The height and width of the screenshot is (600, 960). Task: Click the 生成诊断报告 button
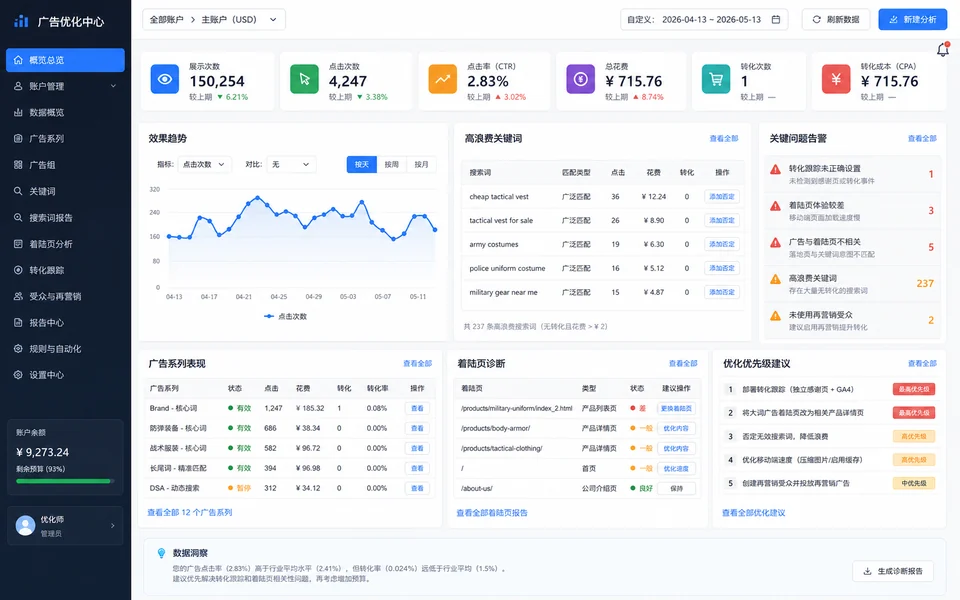893,571
